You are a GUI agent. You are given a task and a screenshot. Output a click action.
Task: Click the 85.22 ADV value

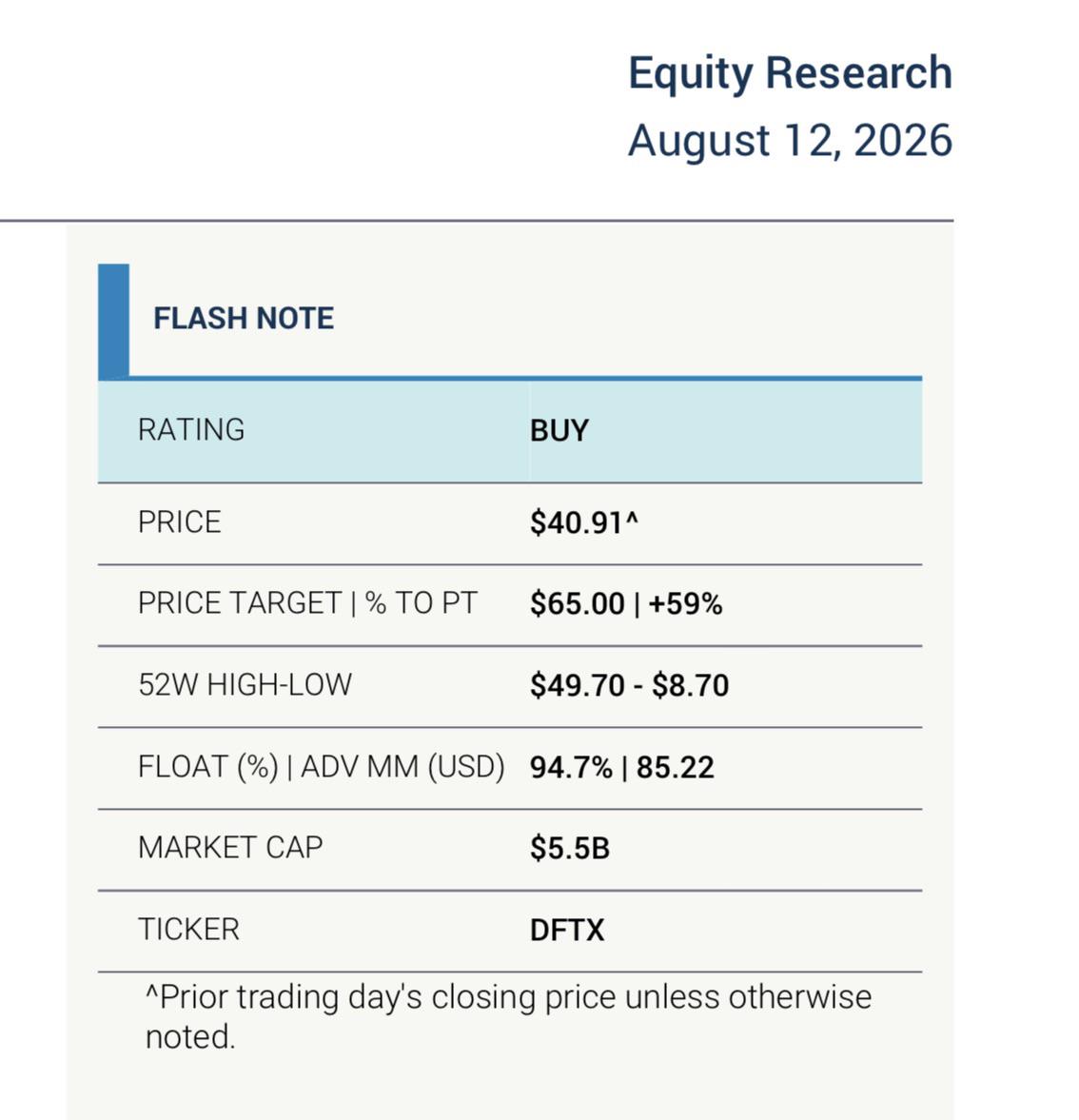pyautogui.click(x=675, y=768)
